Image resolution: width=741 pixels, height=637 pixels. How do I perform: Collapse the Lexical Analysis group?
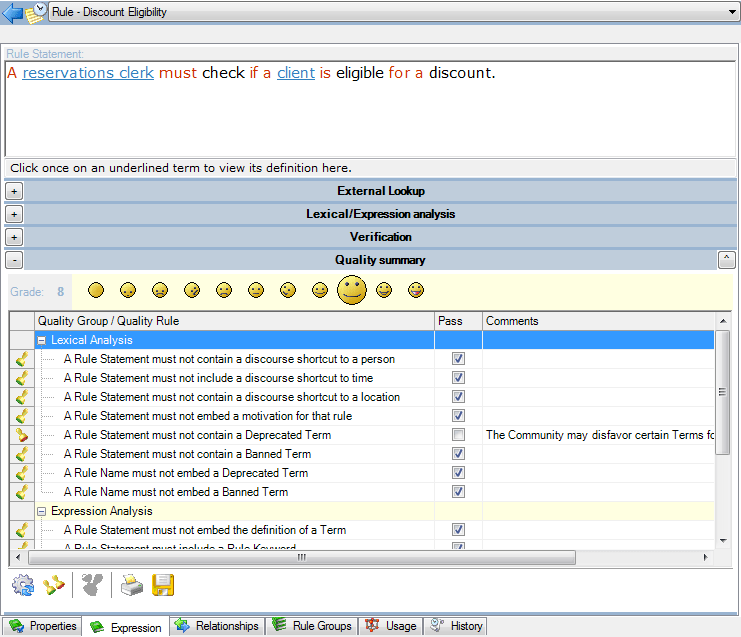(43, 341)
